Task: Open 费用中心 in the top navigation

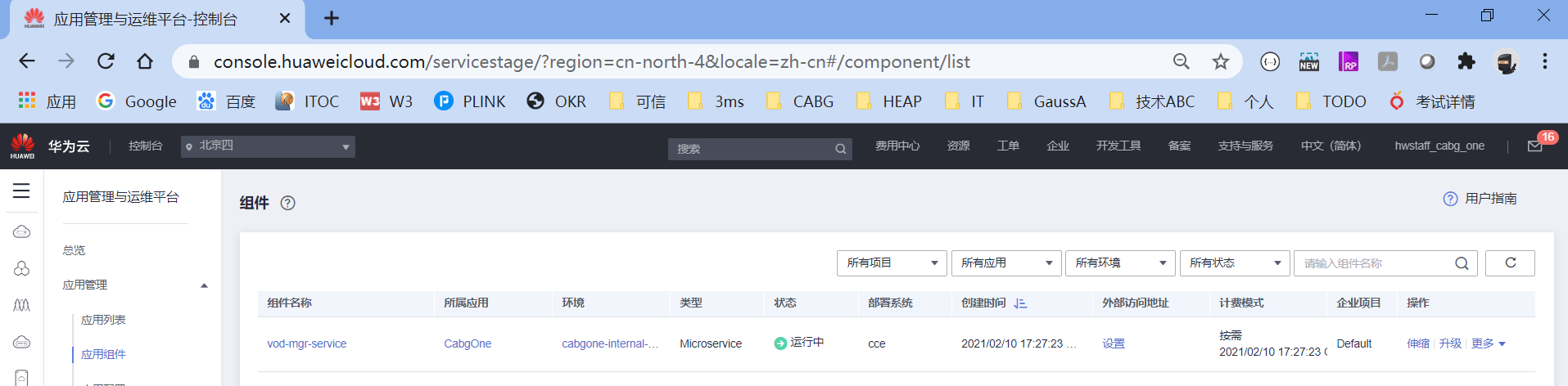Action: click(x=897, y=146)
